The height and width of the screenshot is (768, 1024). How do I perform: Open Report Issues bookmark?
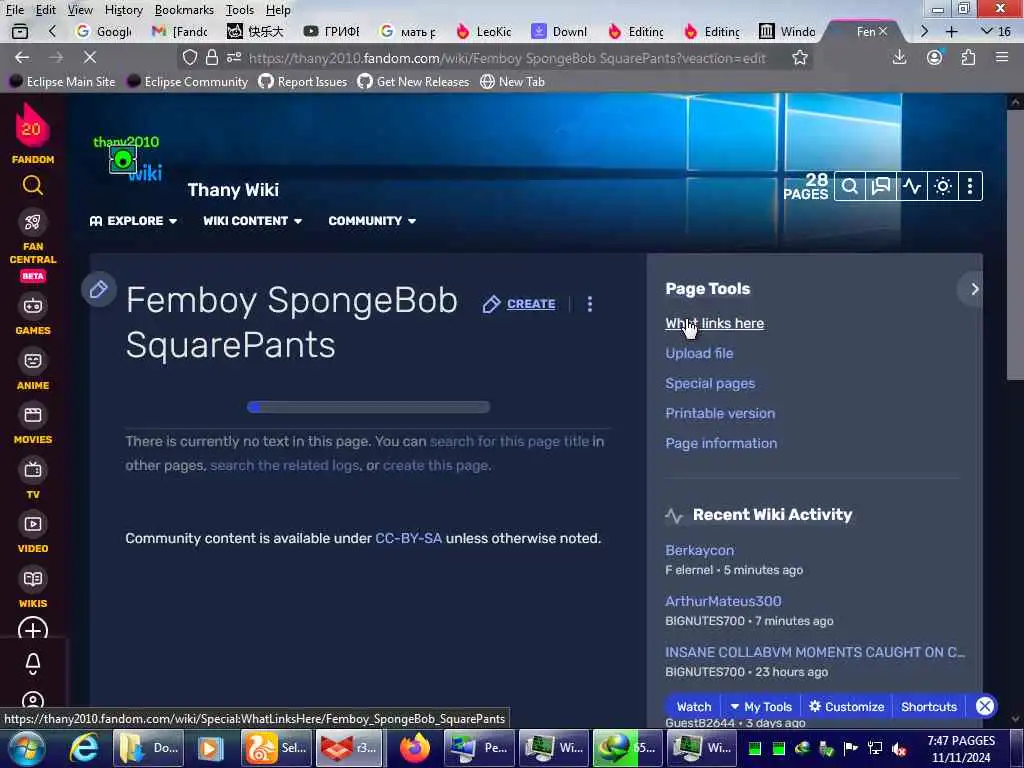pyautogui.click(x=302, y=82)
